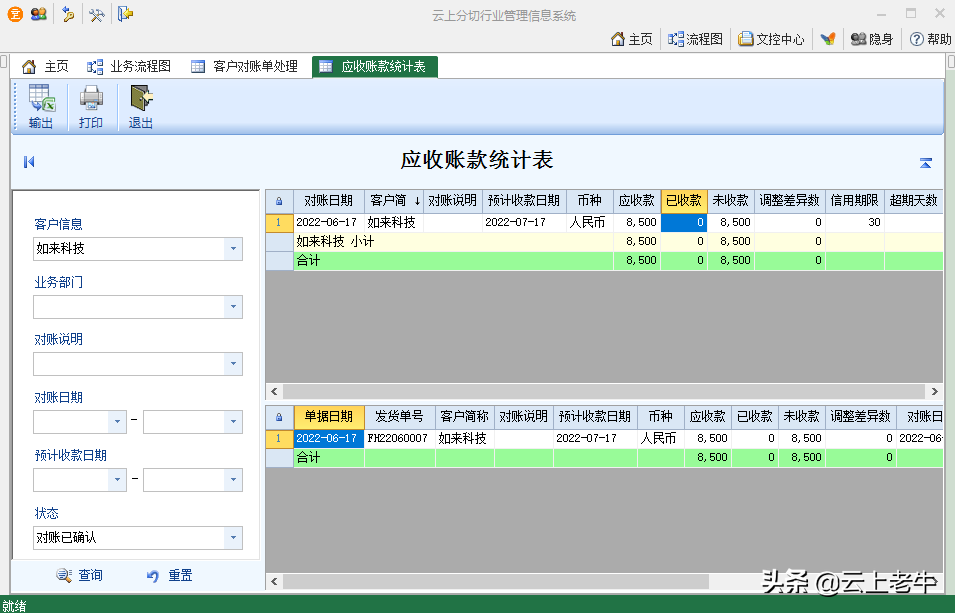
Task: Collapse the left filter panel arrow
Action: click(29, 162)
